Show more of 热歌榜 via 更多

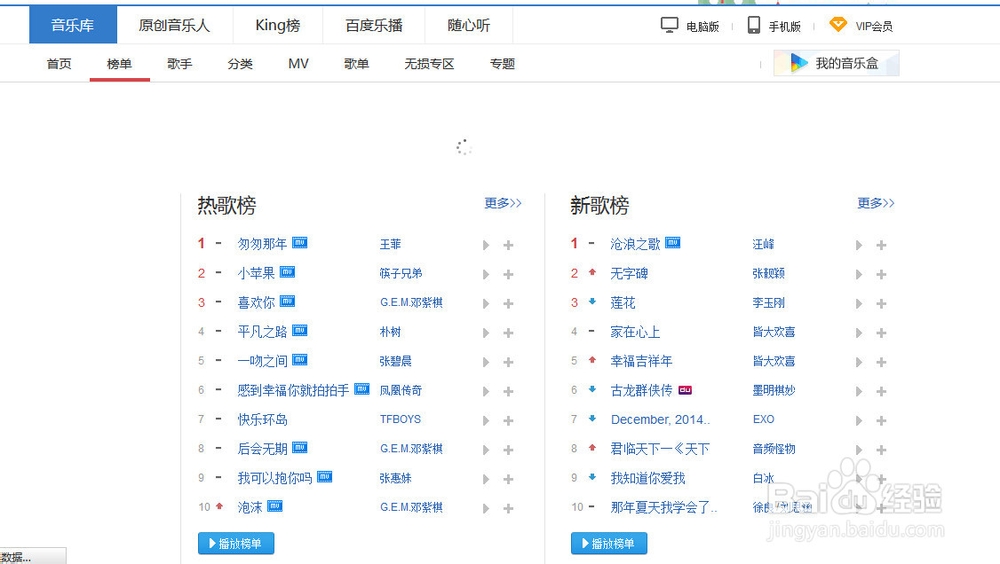point(503,203)
